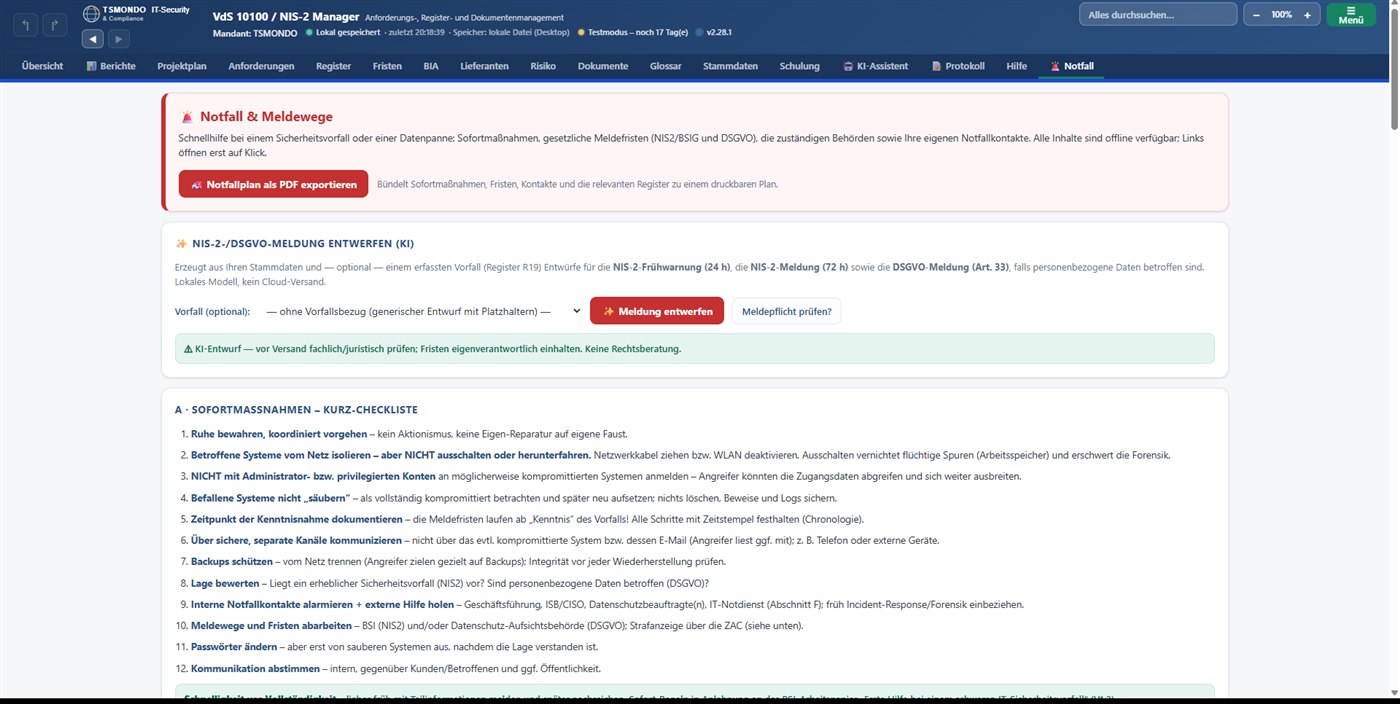Click the warning triangle in the KI-Entwurf notice
This screenshot has width=1400, height=704.
[x=188, y=348]
